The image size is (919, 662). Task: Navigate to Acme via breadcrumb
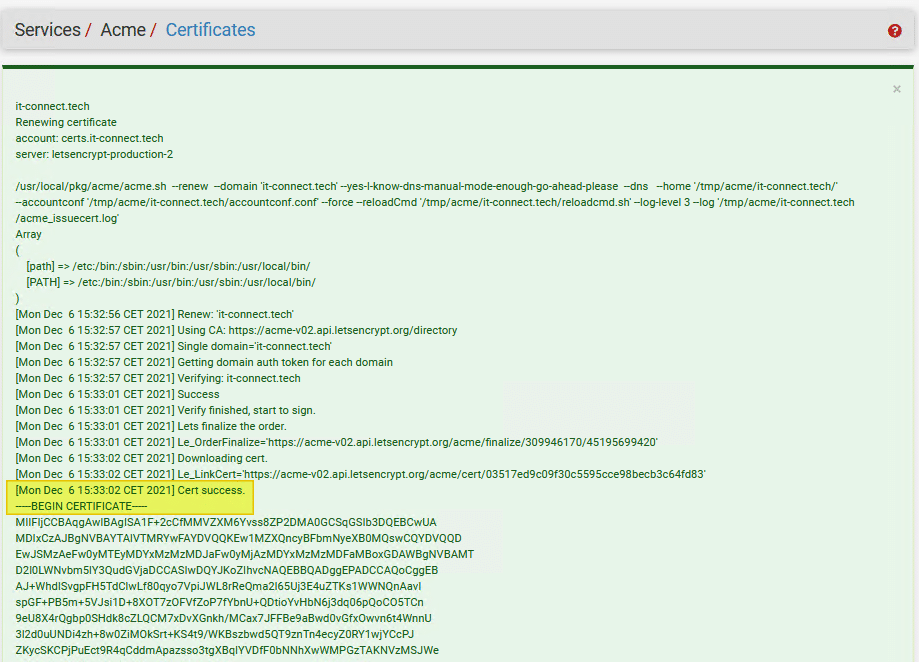pyautogui.click(x=122, y=30)
